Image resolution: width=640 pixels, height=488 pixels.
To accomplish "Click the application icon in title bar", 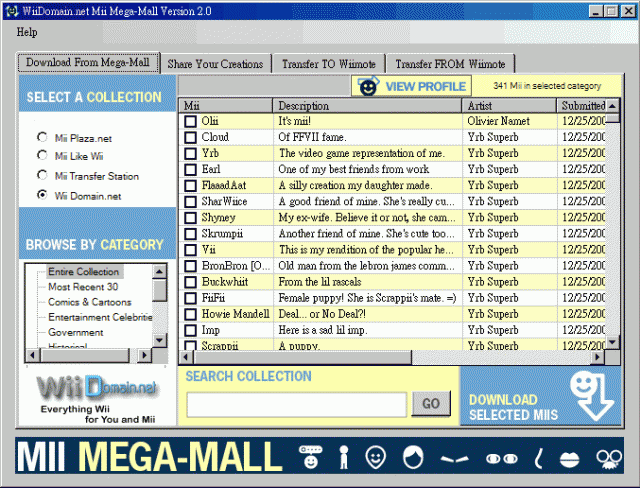I will [x=12, y=11].
